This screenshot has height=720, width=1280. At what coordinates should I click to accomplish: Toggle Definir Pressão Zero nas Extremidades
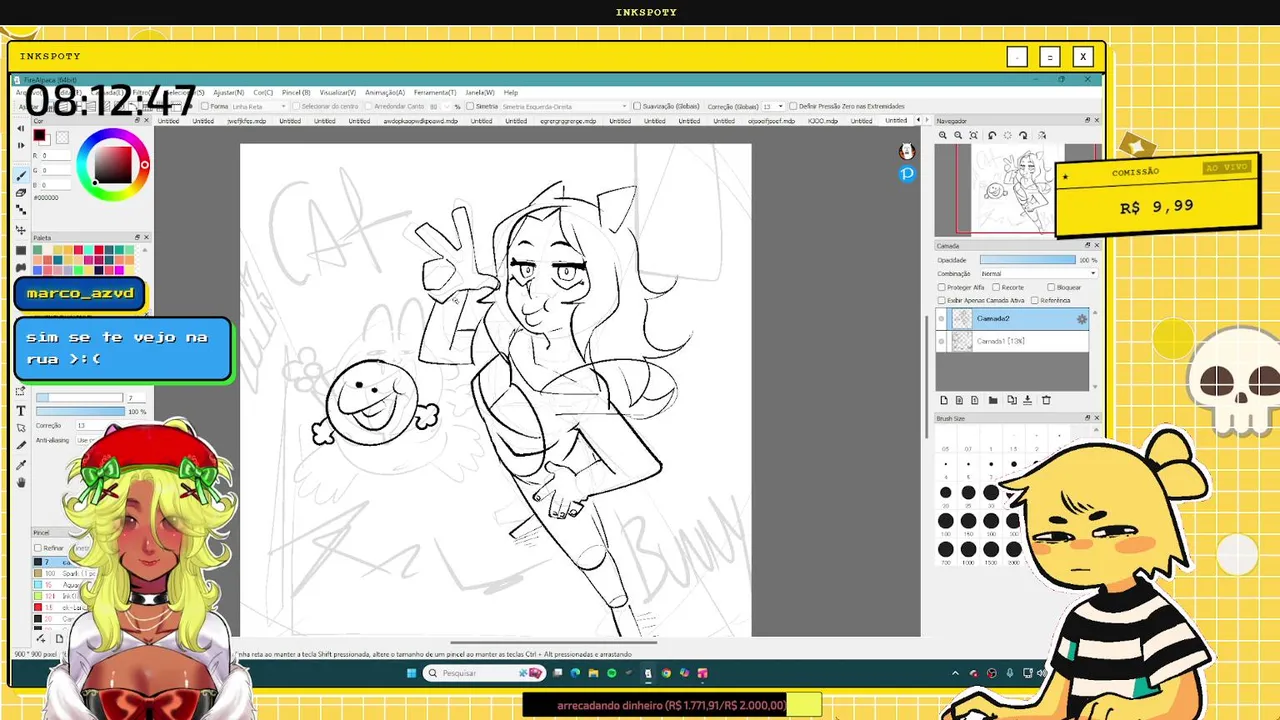(793, 106)
